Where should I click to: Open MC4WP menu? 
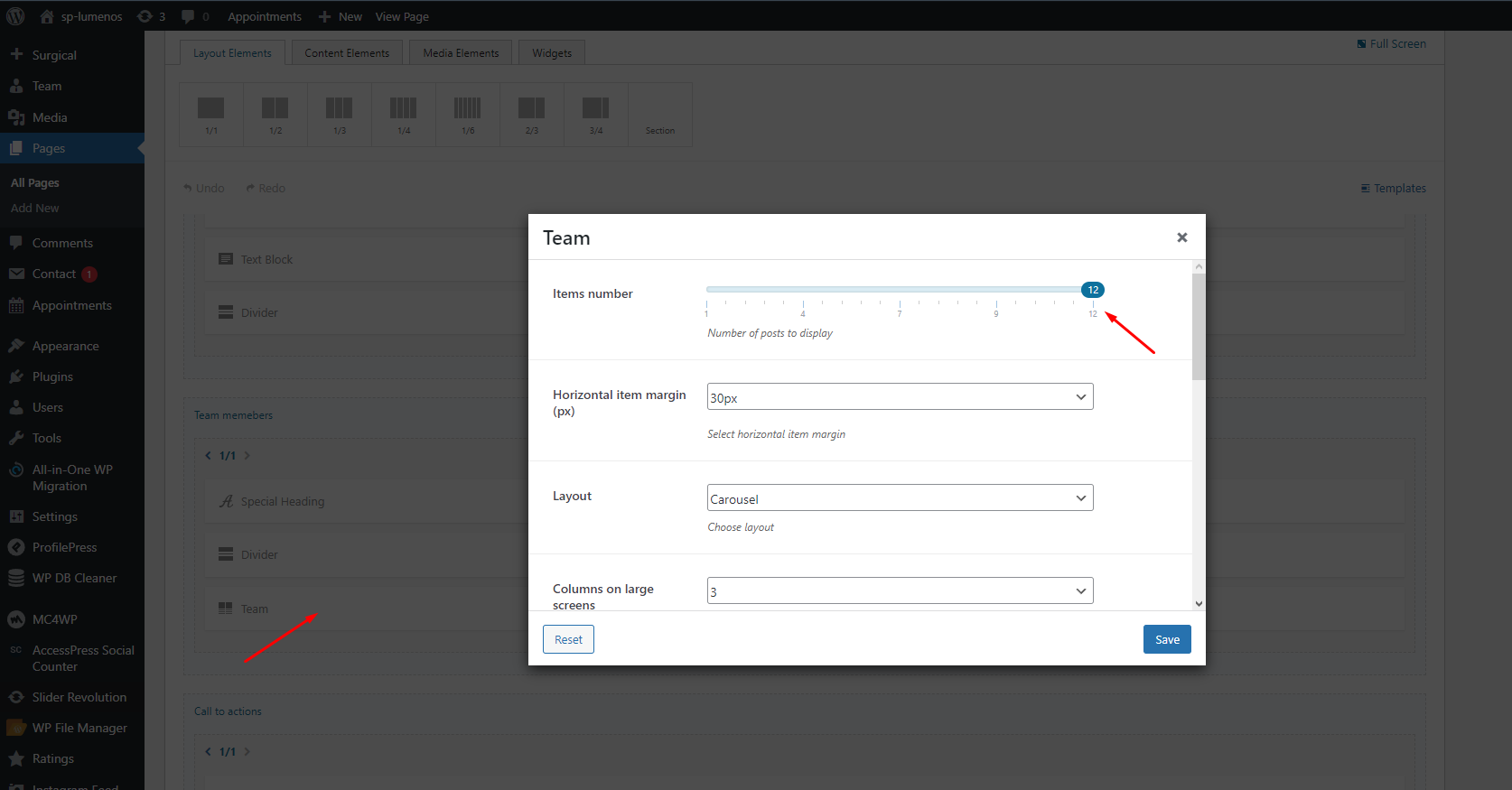click(72, 619)
